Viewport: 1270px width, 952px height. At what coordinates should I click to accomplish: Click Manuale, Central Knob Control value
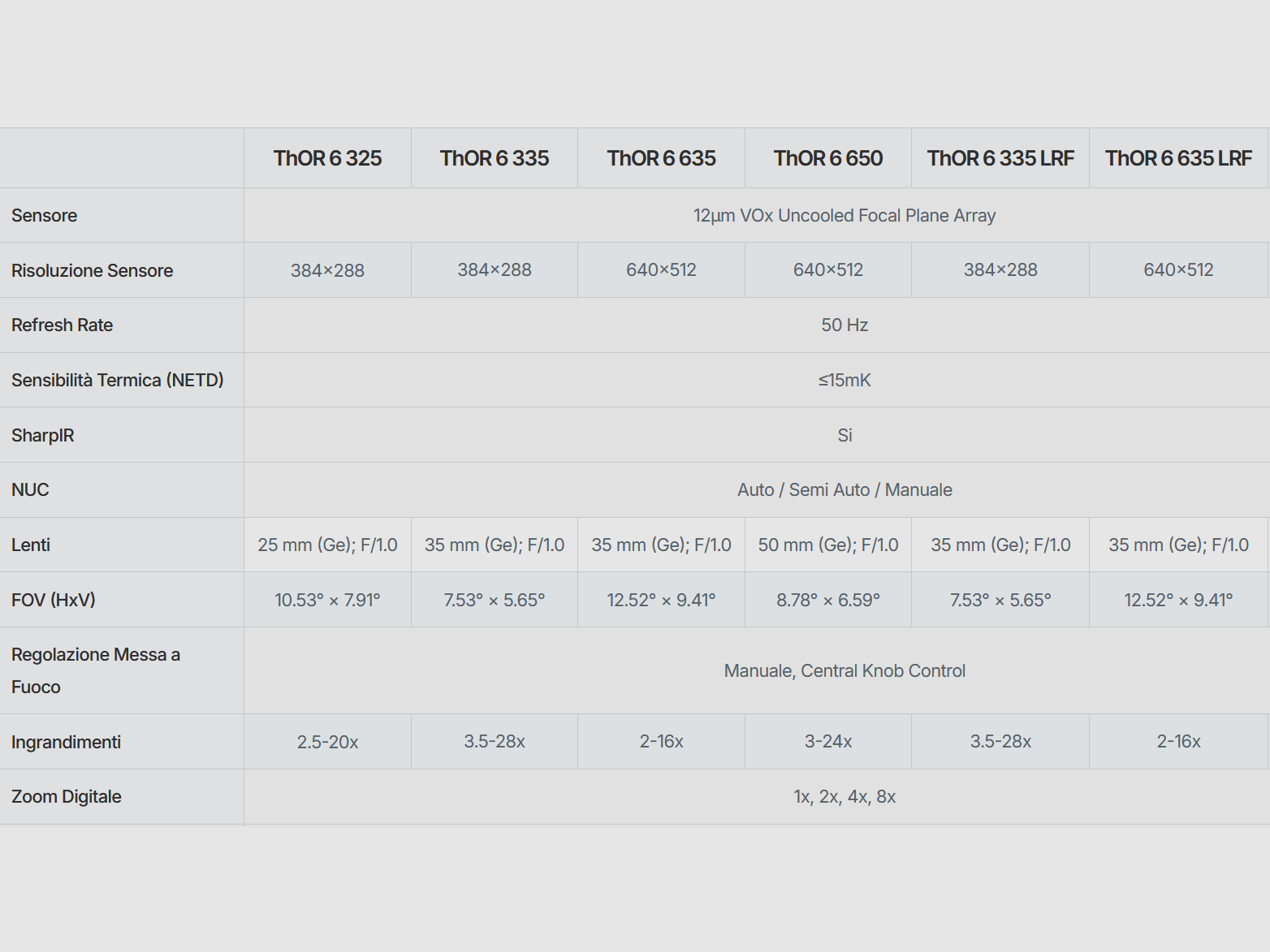coord(845,671)
